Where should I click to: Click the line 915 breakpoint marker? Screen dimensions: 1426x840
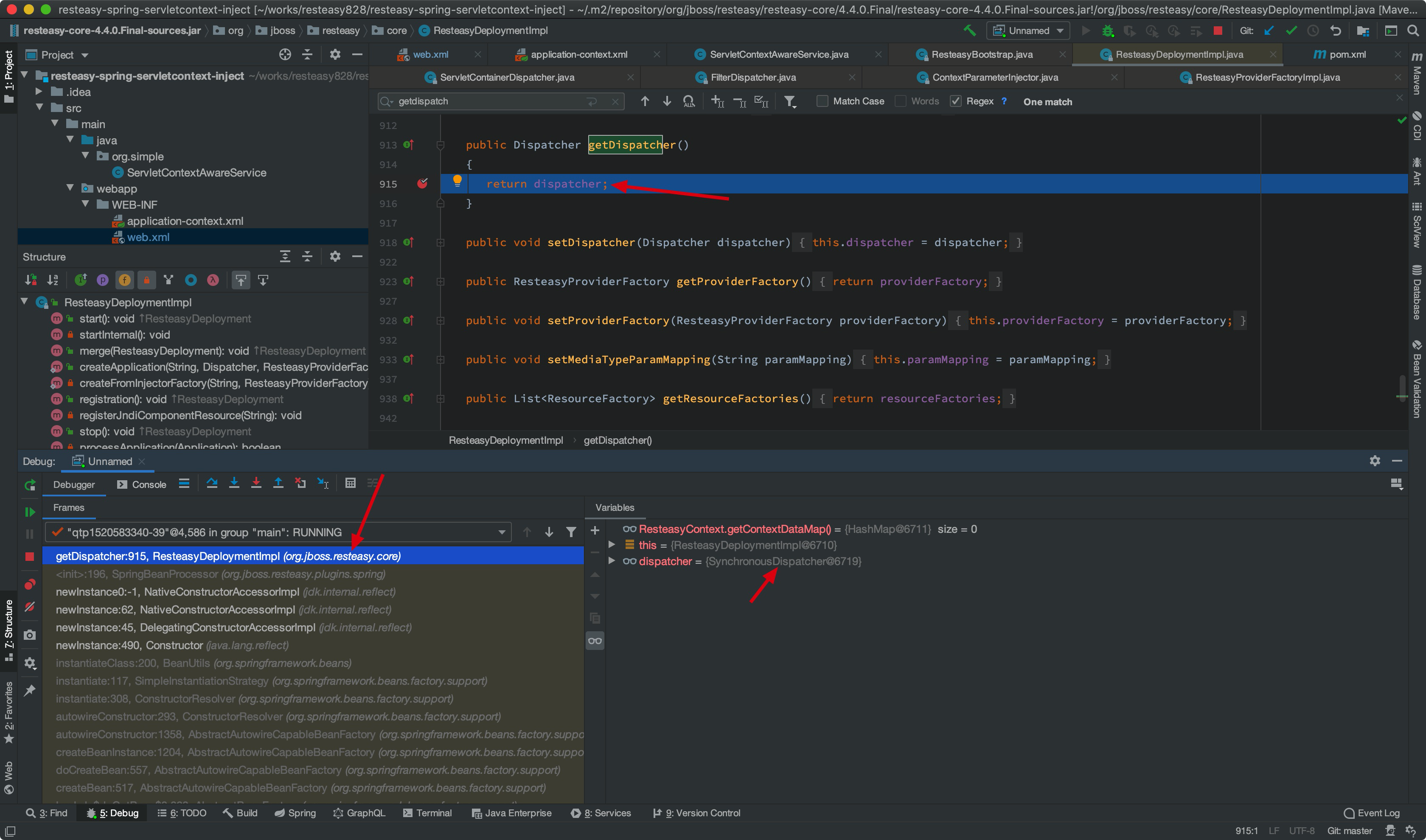(422, 184)
